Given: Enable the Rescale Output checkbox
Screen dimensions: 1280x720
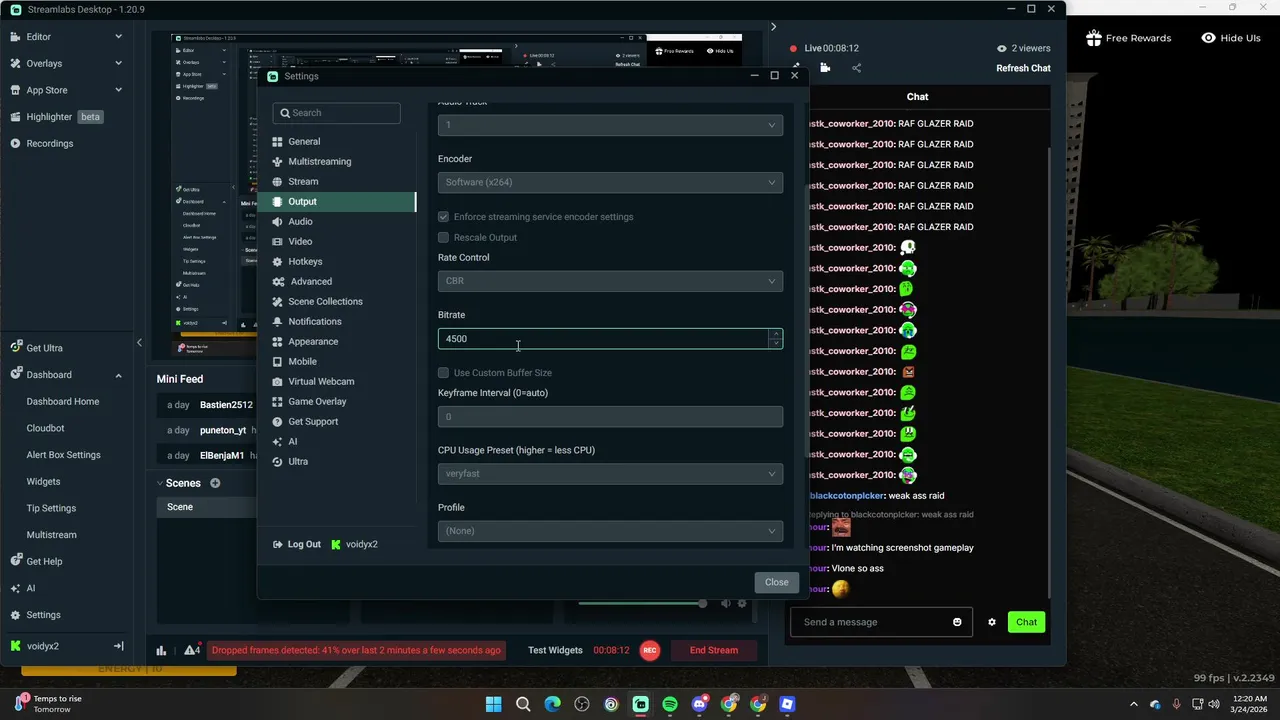Looking at the screenshot, I should tap(443, 237).
